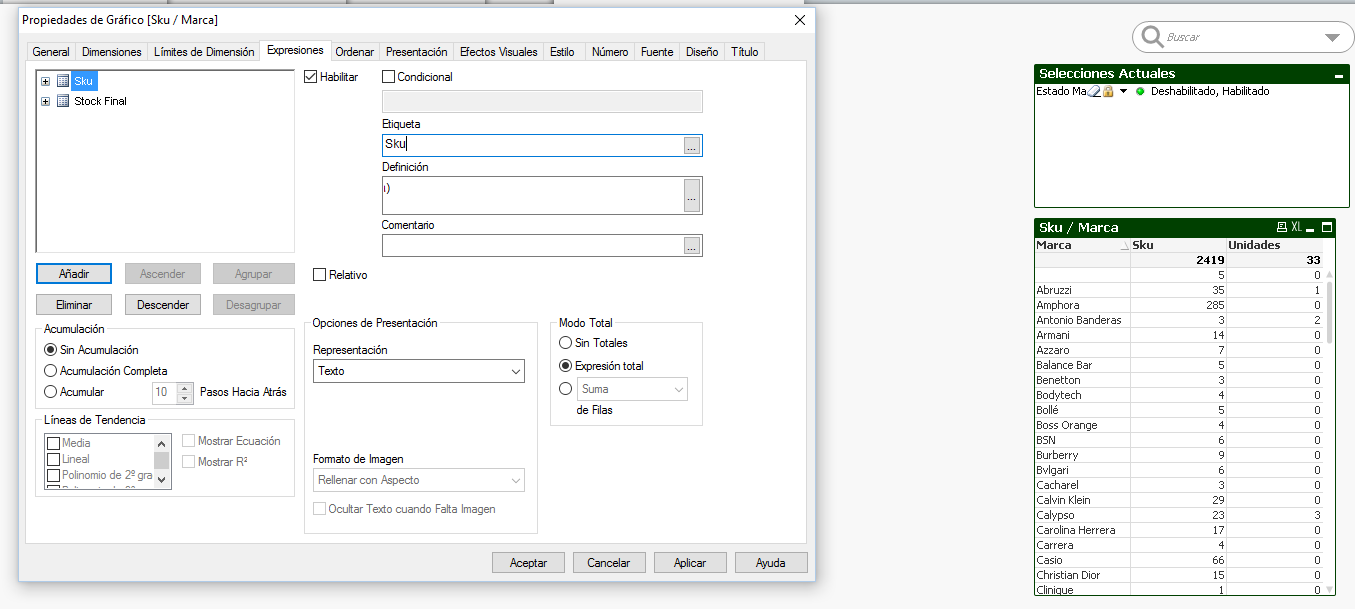Screen dimensions: 1355x609
Task: Click the Aplicar button
Action: point(690,563)
